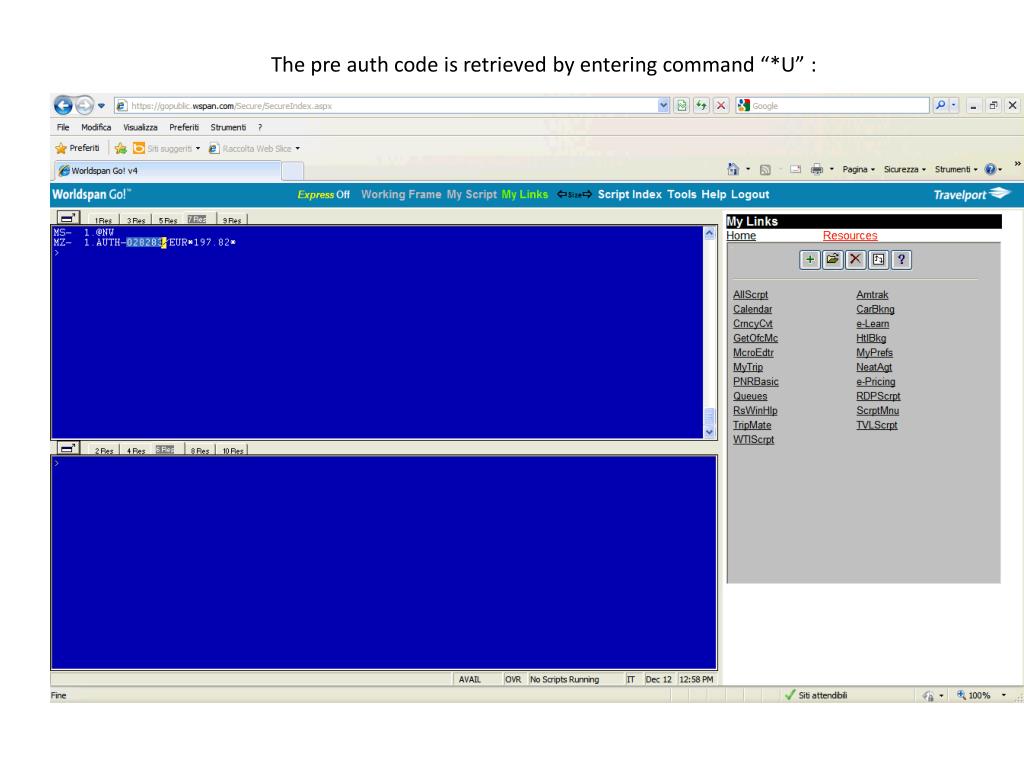Click the upper terminal scroll down arrow

tap(710, 432)
